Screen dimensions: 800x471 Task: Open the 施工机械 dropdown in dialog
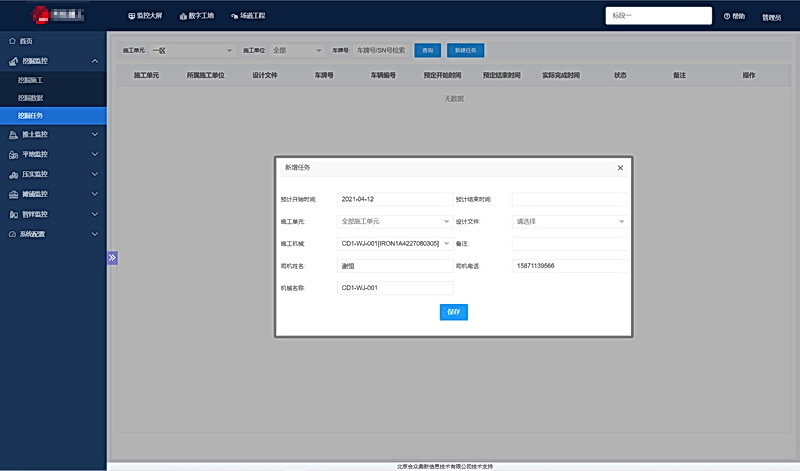395,243
